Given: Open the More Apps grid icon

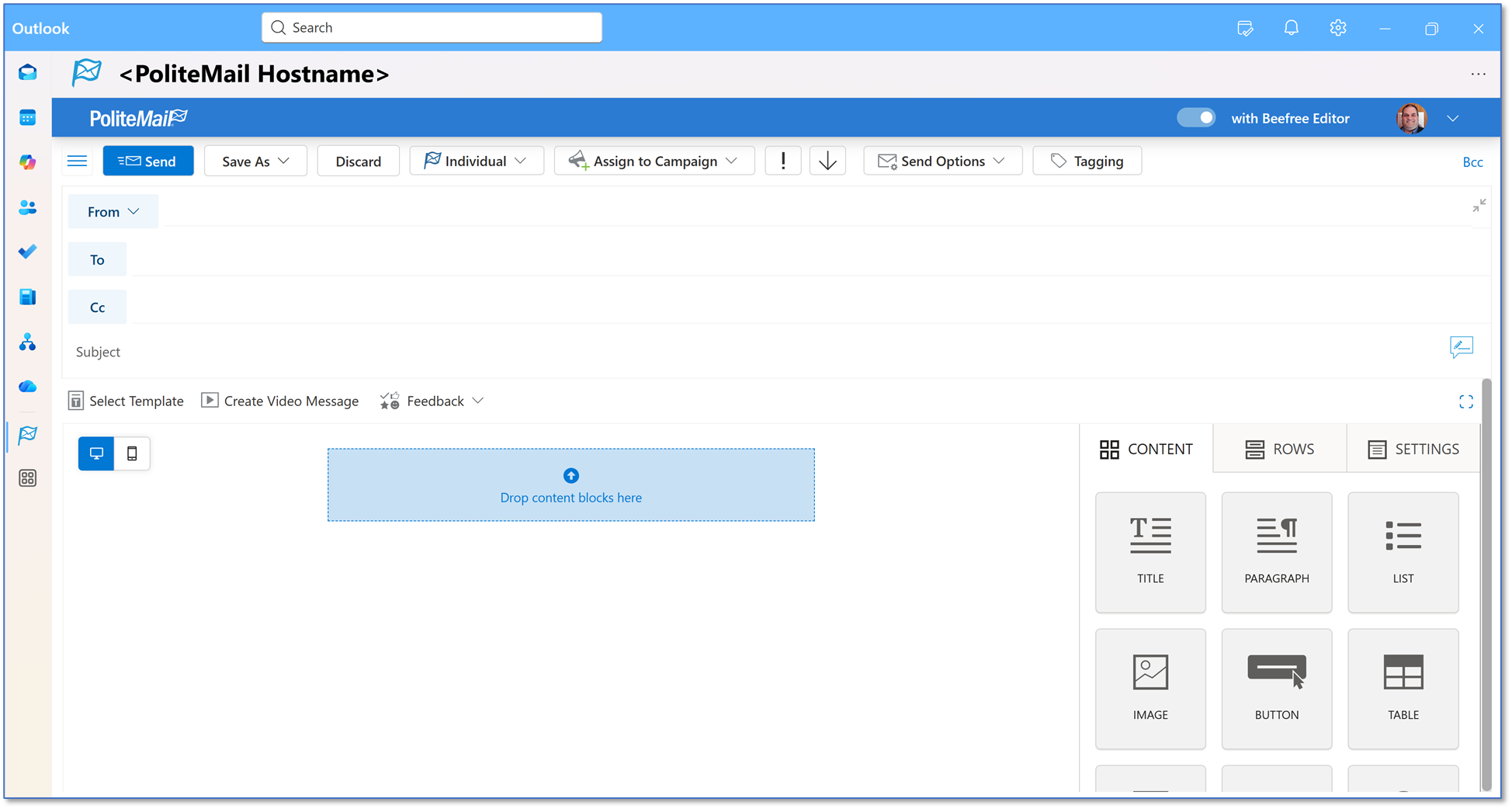Looking at the screenshot, I should coord(28,478).
